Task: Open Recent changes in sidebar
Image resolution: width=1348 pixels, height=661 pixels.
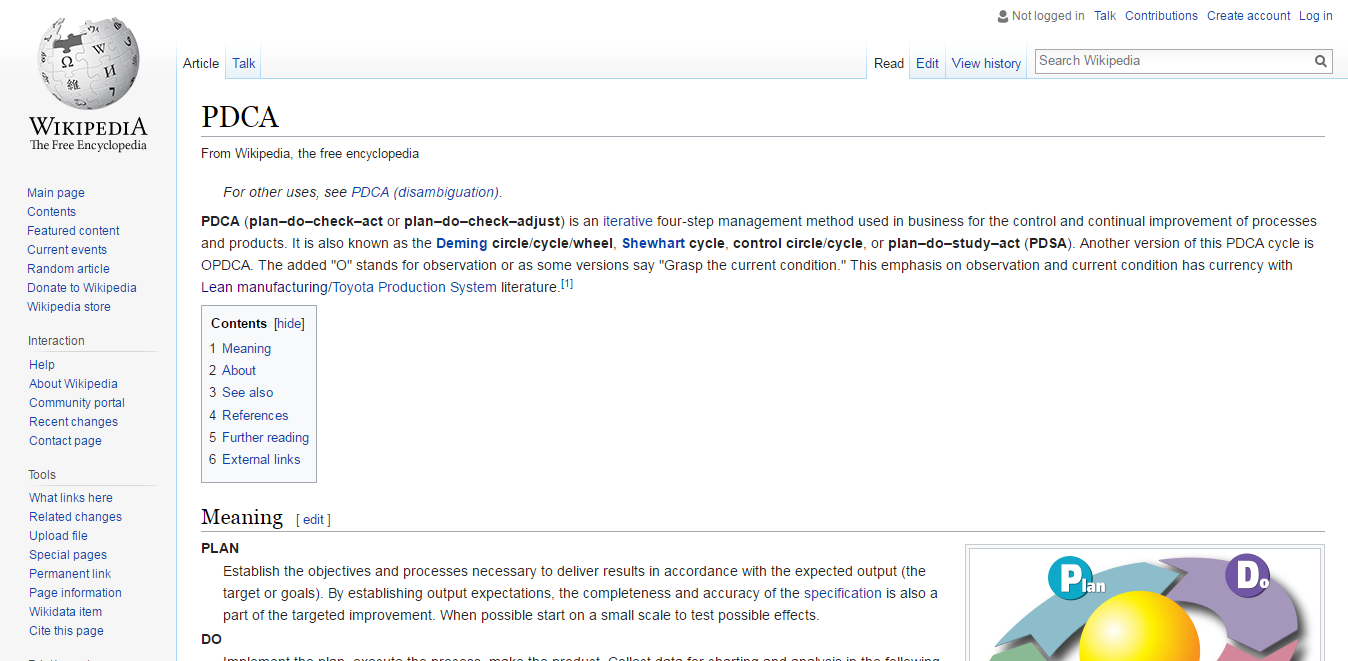Action: point(73,422)
